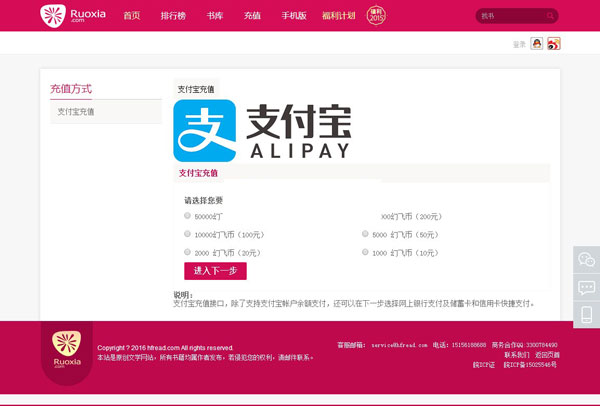Click the 支付宝充值 tab above the logo
Viewport: 600px width, 406px height.
(196, 90)
